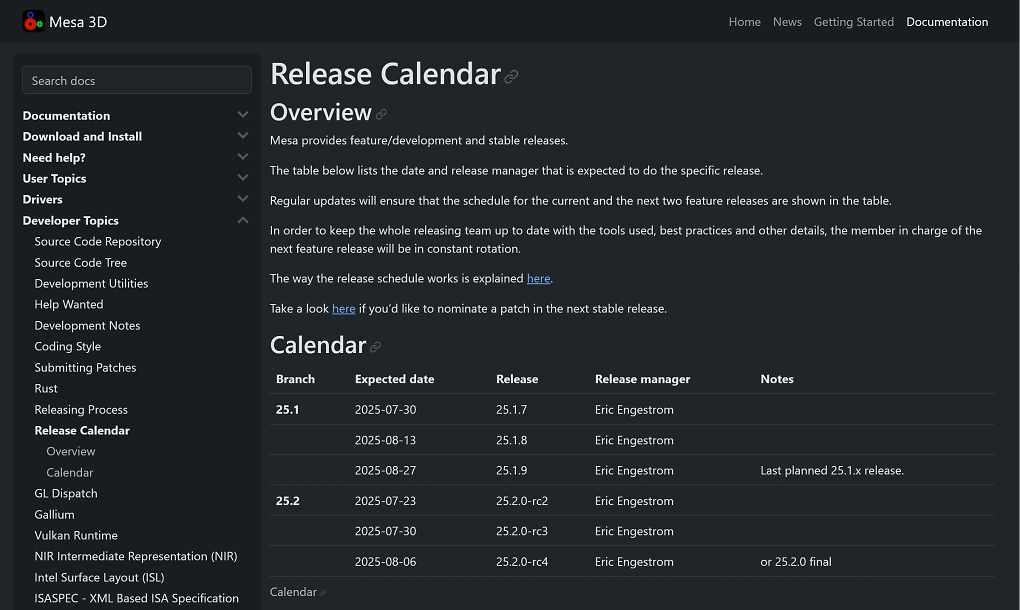Open Documentation in top navigation

tap(947, 22)
